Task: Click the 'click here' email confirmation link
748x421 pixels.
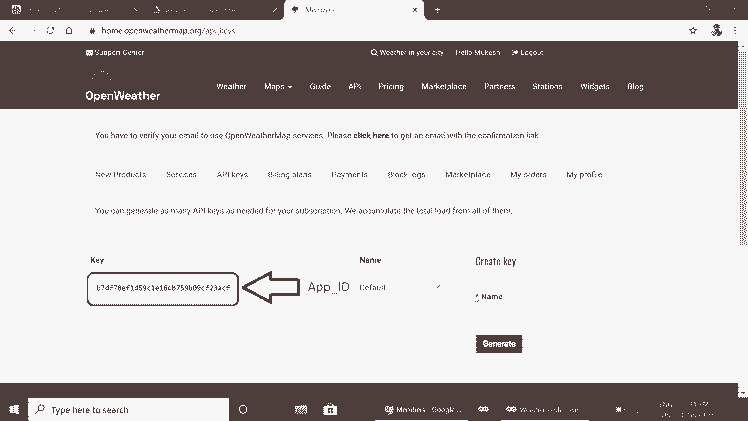Action: (371, 135)
